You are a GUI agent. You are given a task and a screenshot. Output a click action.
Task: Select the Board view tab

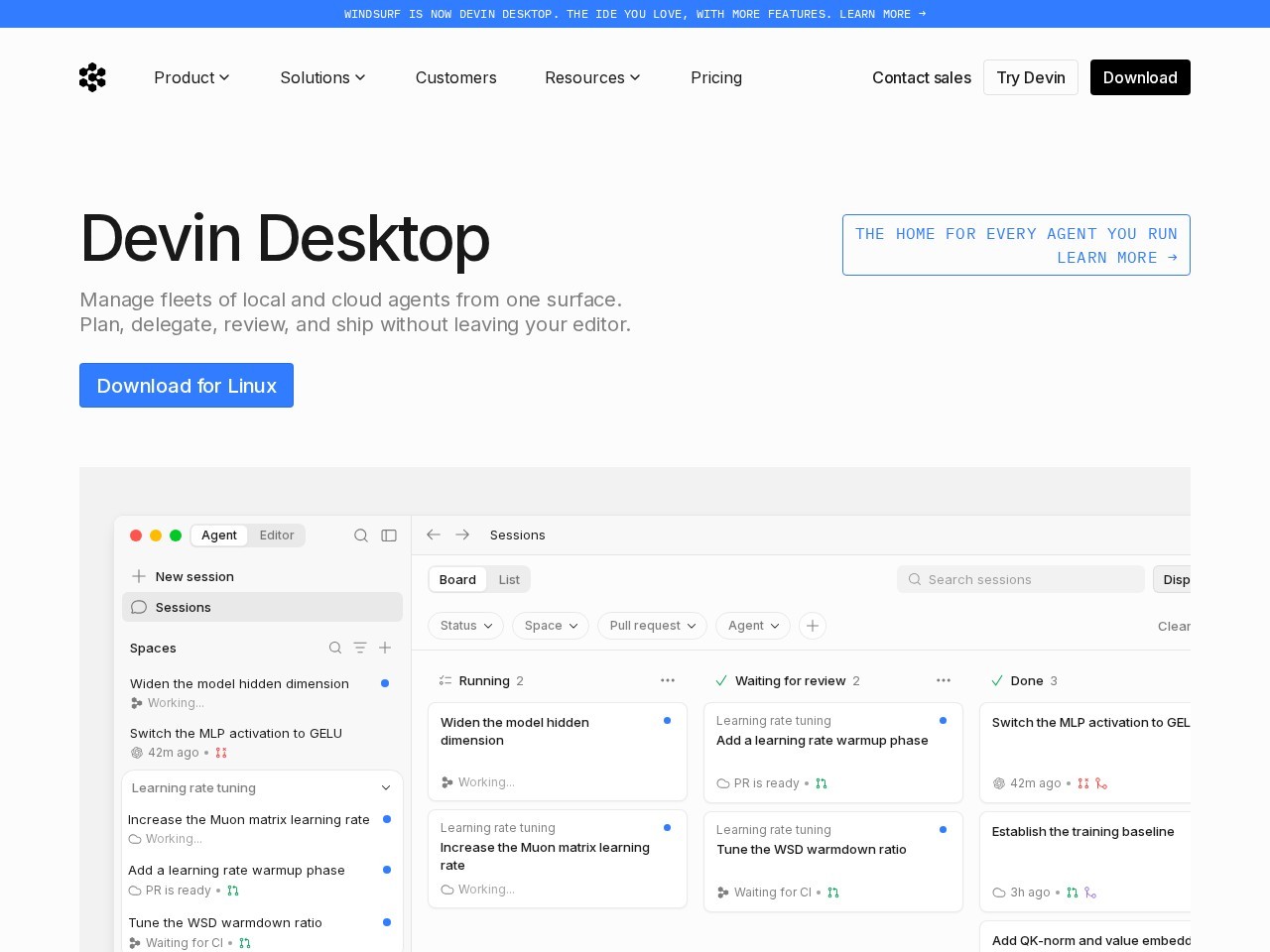click(457, 579)
